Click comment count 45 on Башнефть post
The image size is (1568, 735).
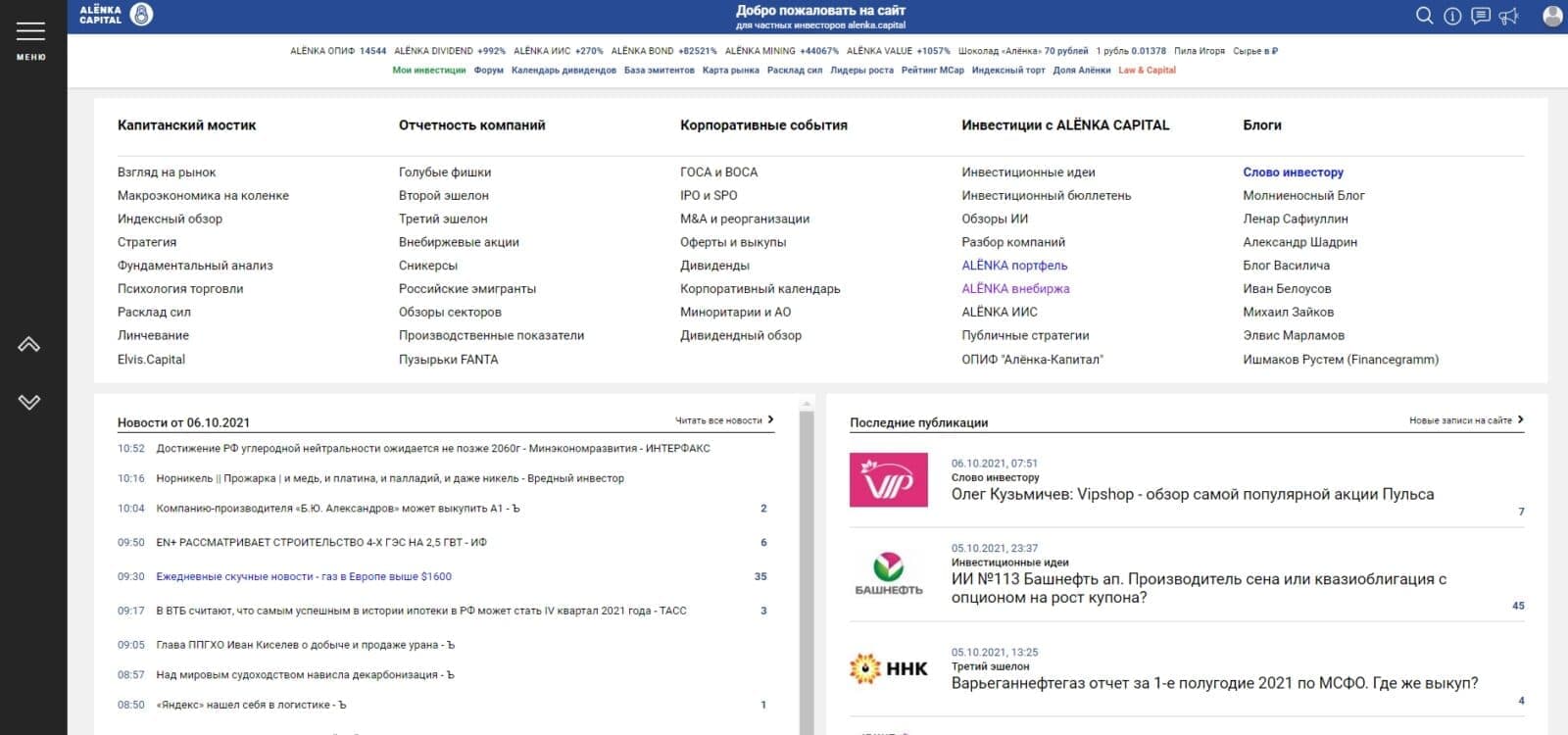(x=1518, y=606)
